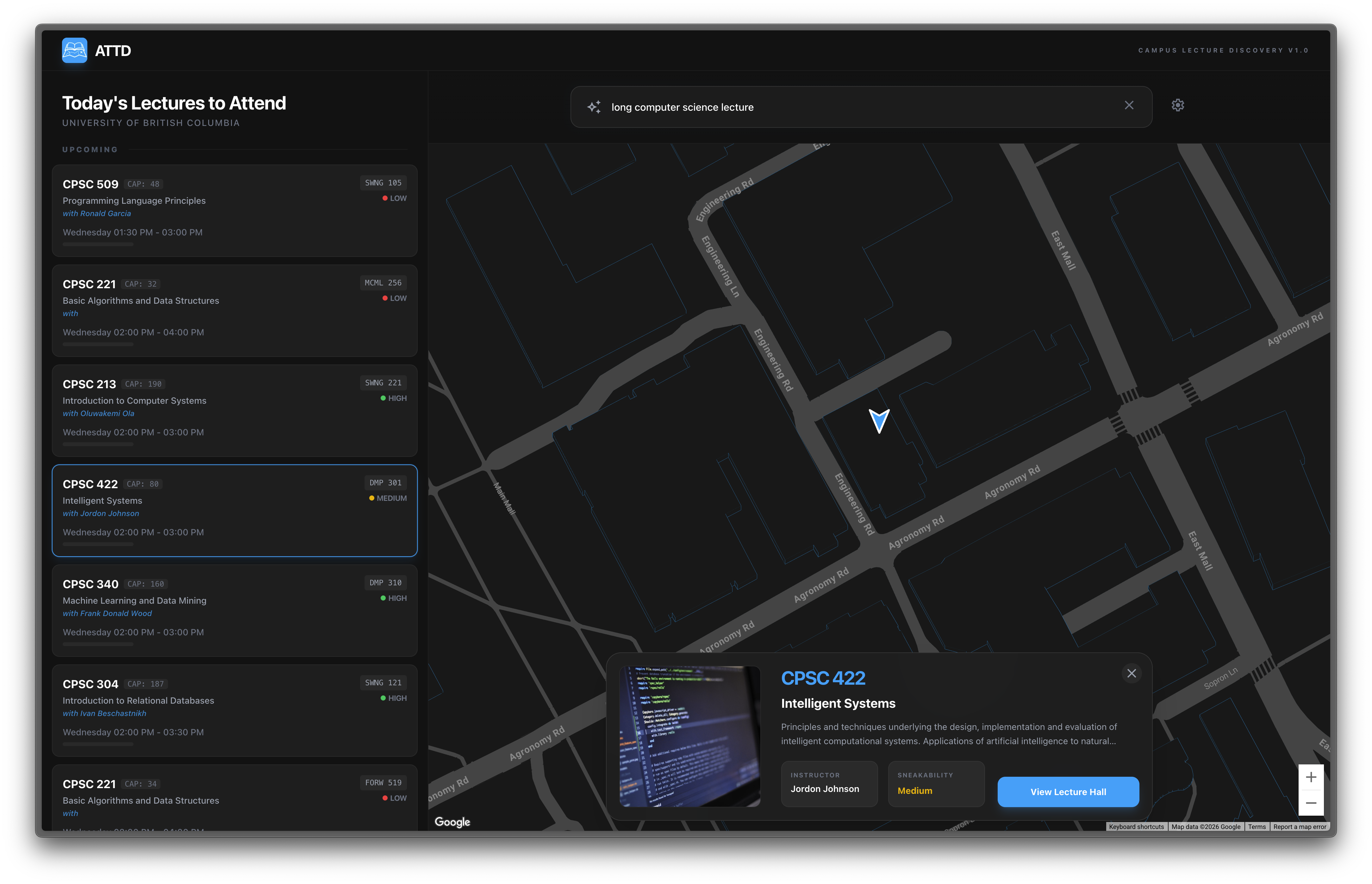Click the map Terms link
The width and height of the screenshot is (1372, 884).
1256,827
